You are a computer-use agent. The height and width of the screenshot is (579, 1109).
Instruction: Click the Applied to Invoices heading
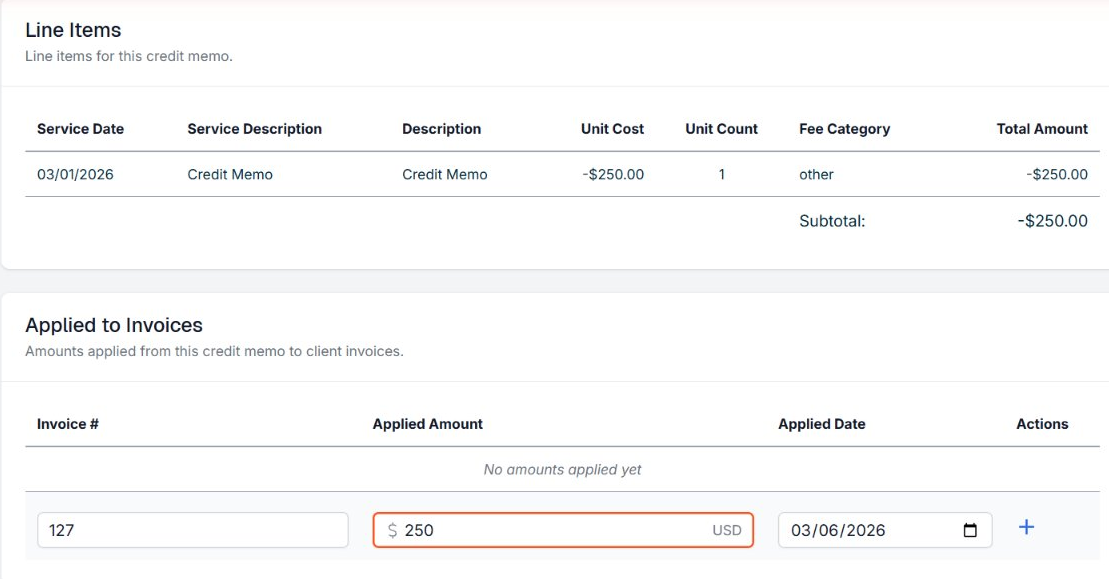114,325
